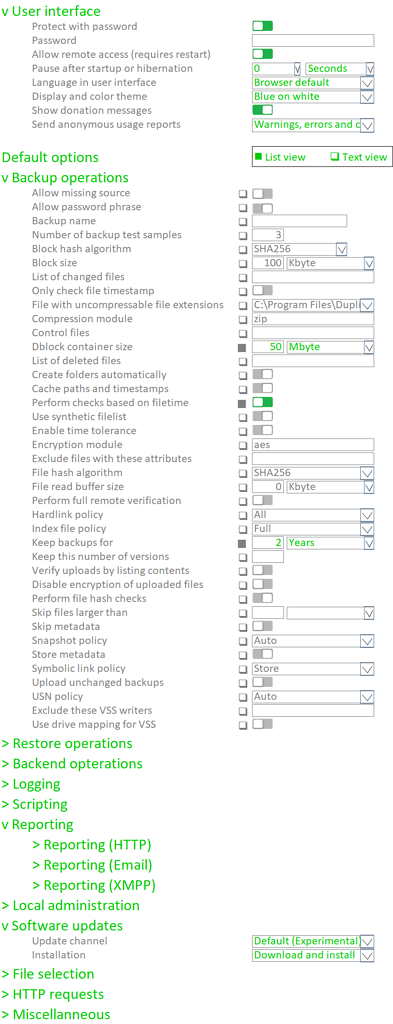This screenshot has height=1024, width=393.
Task: Toggle the Skip metadata switch
Action: click(x=262, y=626)
